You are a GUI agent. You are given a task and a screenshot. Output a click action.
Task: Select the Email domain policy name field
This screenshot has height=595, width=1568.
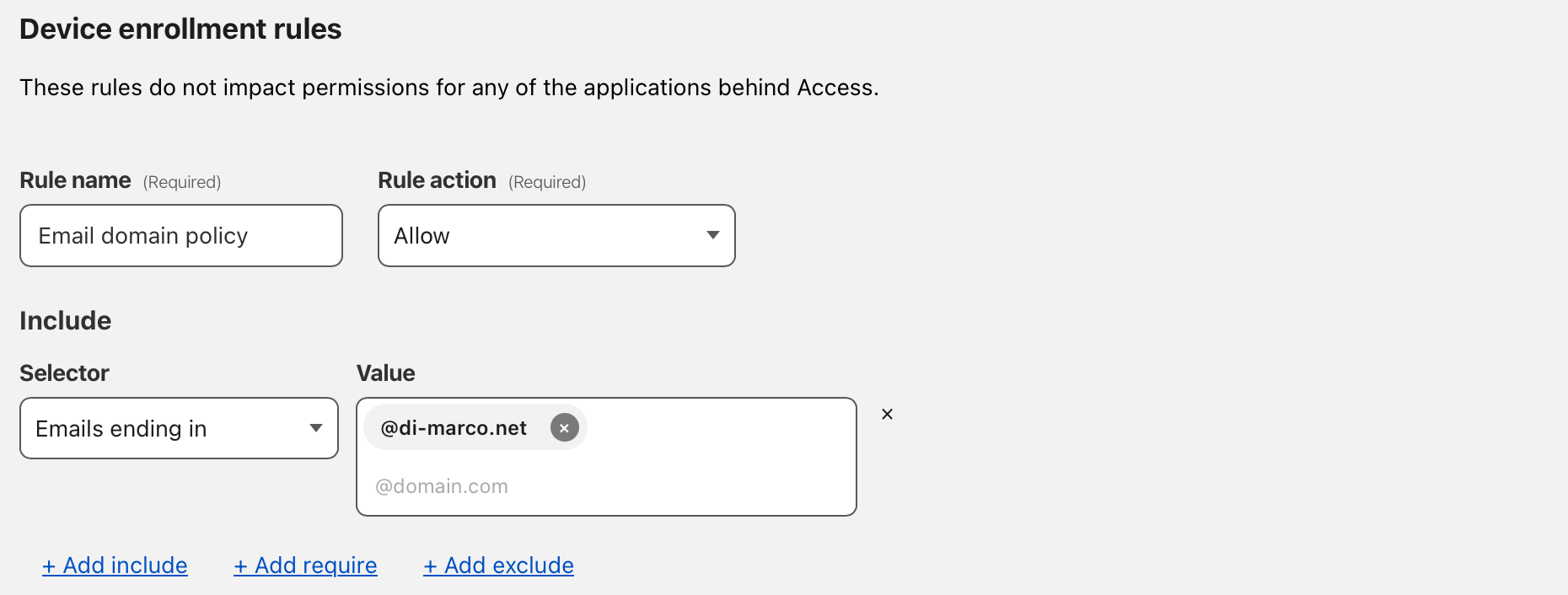(x=180, y=236)
